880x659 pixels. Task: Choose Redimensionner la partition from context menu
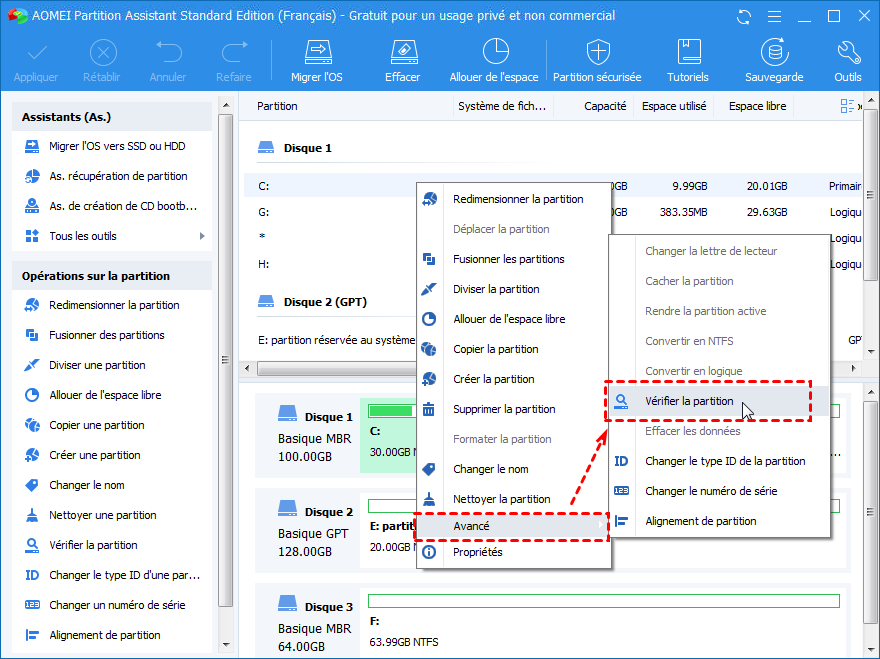514,199
